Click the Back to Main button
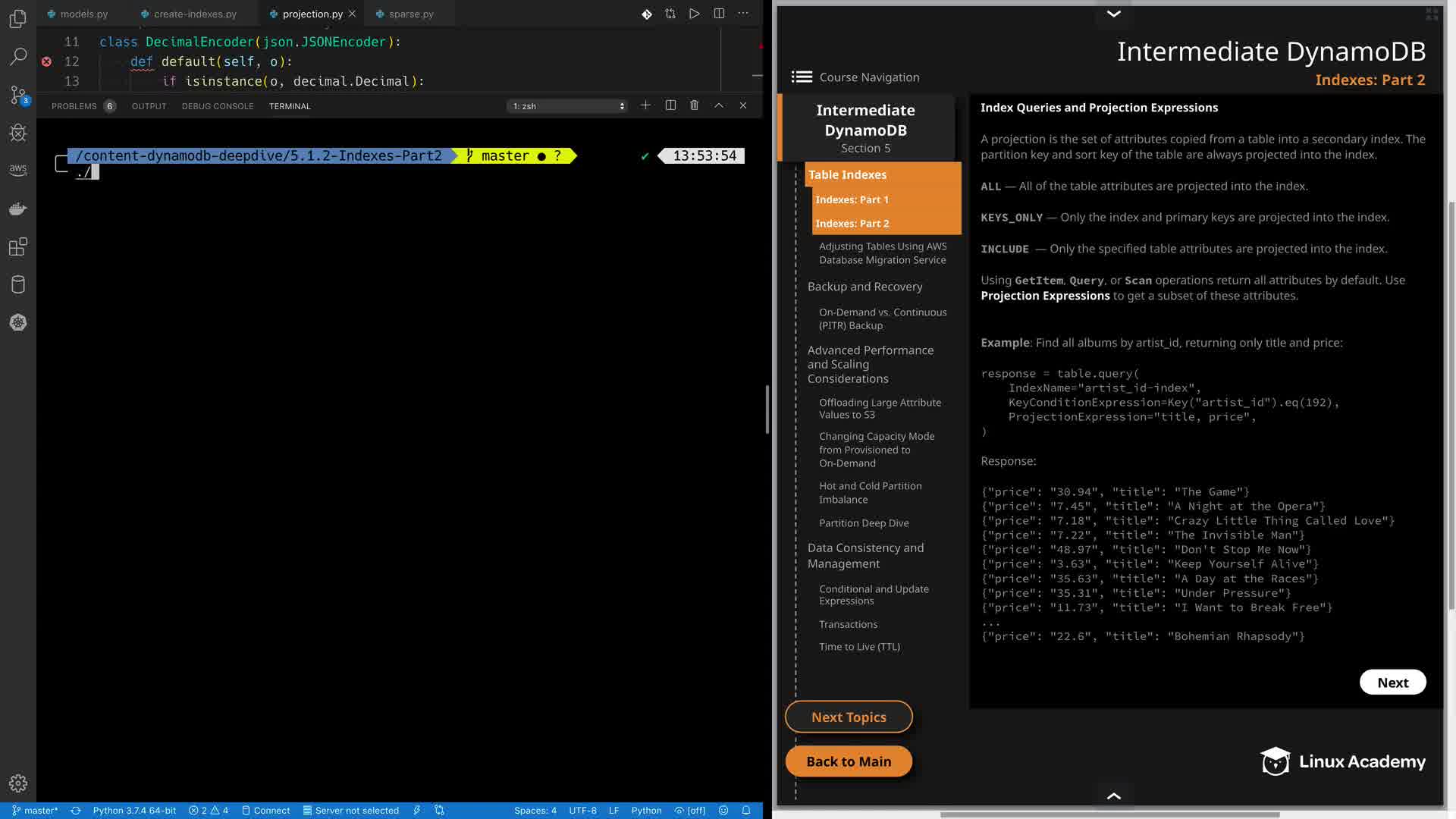Image resolution: width=1456 pixels, height=819 pixels. (849, 761)
